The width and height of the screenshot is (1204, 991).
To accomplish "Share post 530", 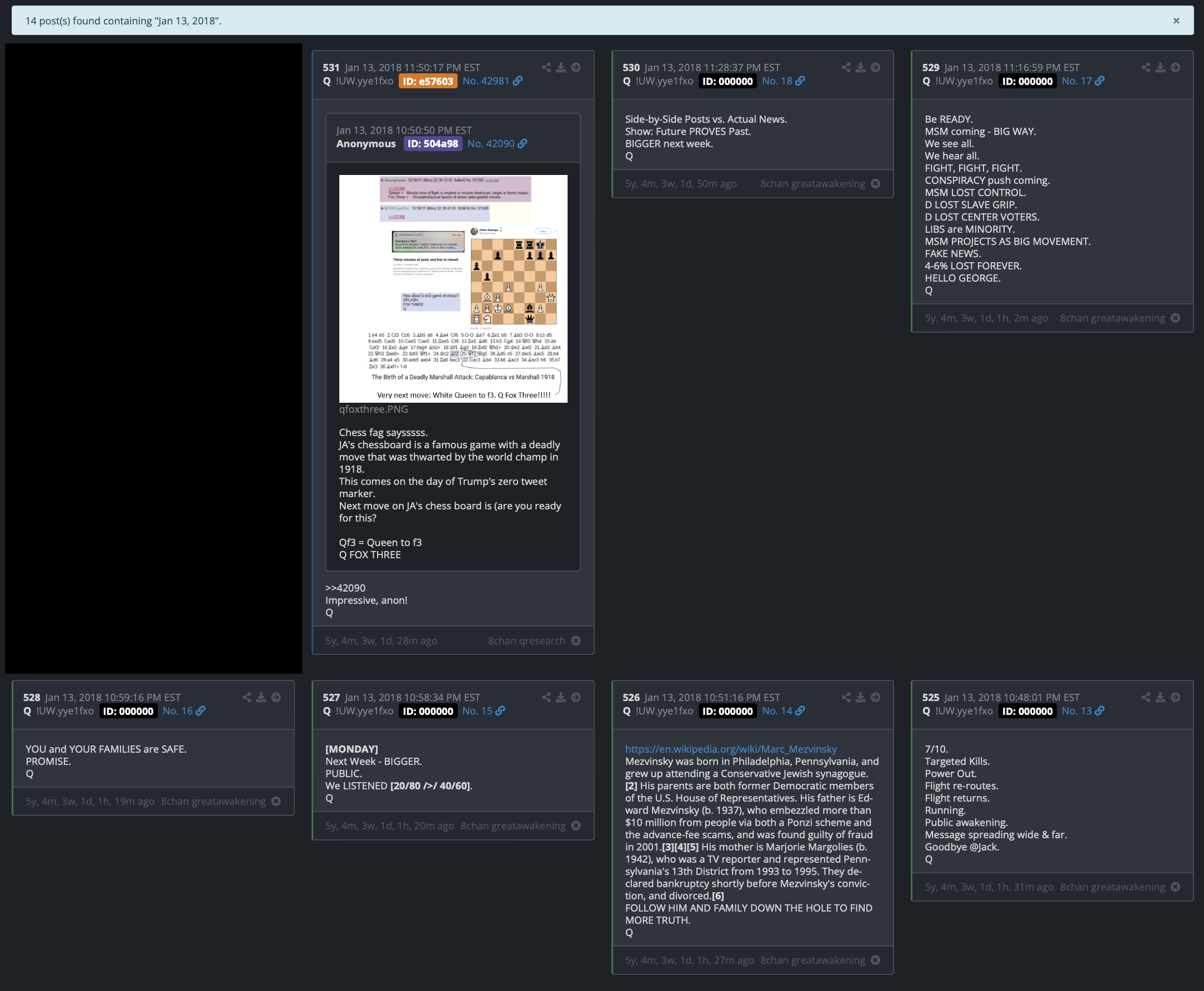I will pos(846,67).
